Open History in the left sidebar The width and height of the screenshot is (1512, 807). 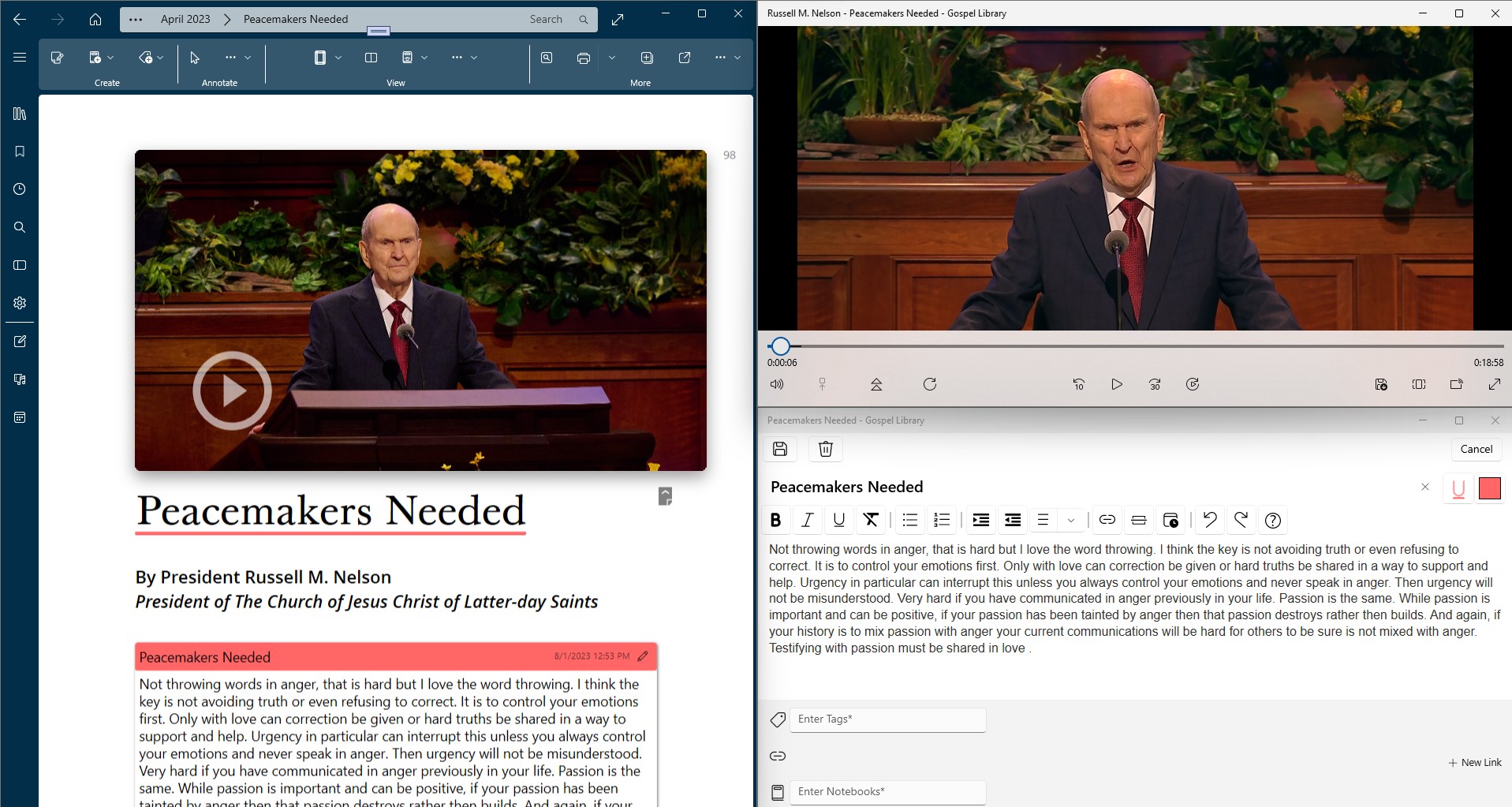pos(19,189)
